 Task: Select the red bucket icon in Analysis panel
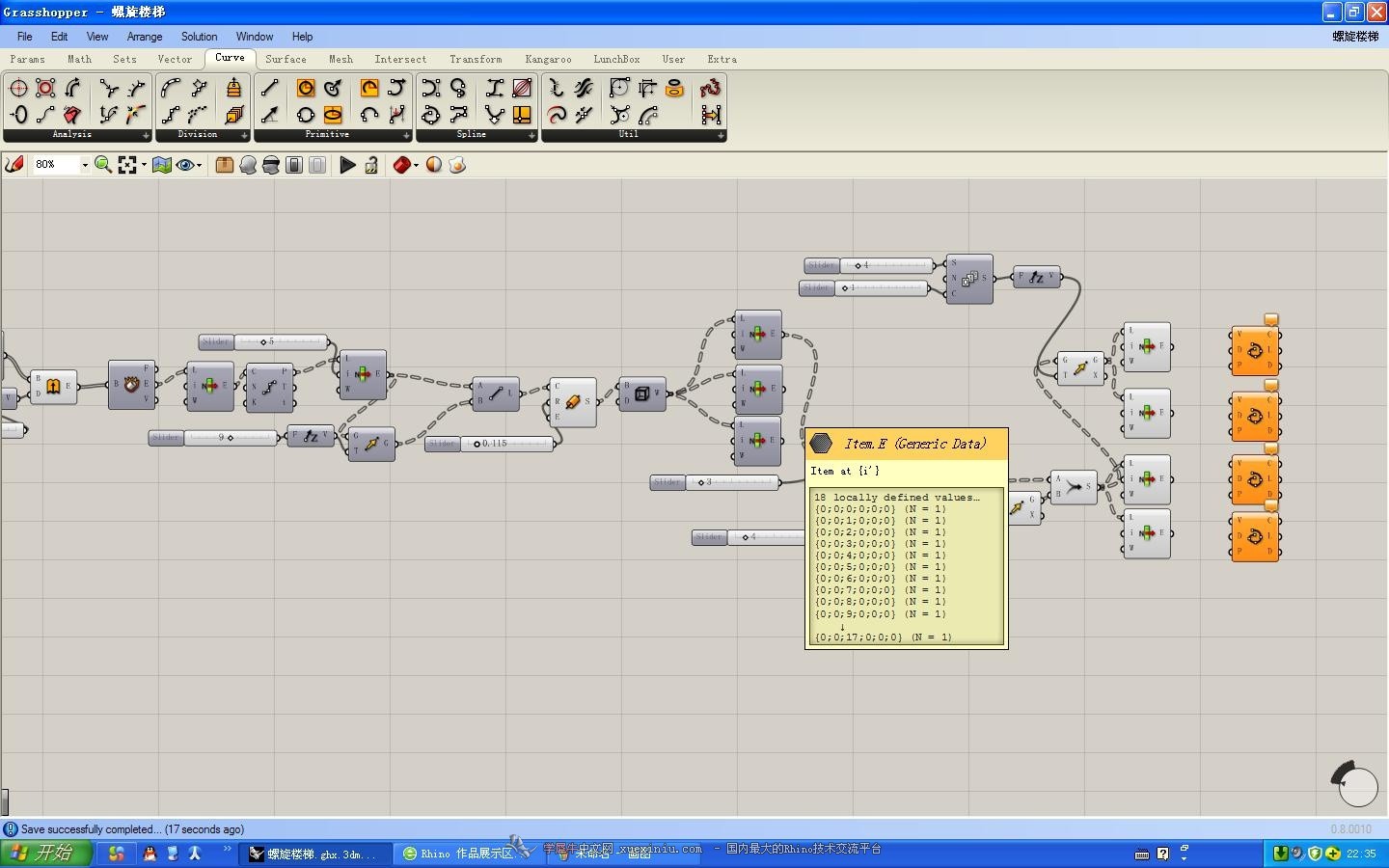tap(72, 115)
